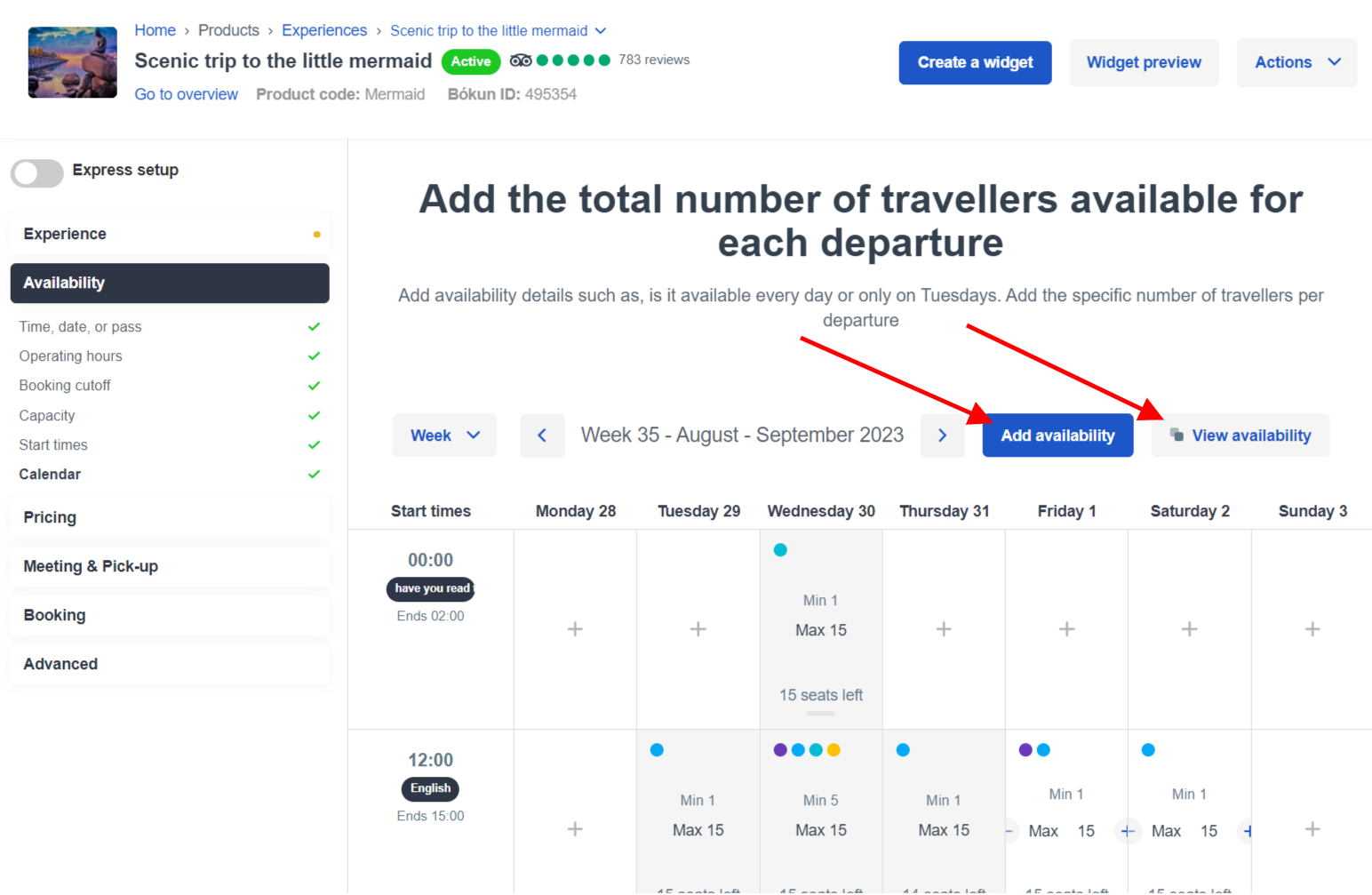Open the Booking section
The image size is (1372, 895).
pyautogui.click(x=170, y=615)
